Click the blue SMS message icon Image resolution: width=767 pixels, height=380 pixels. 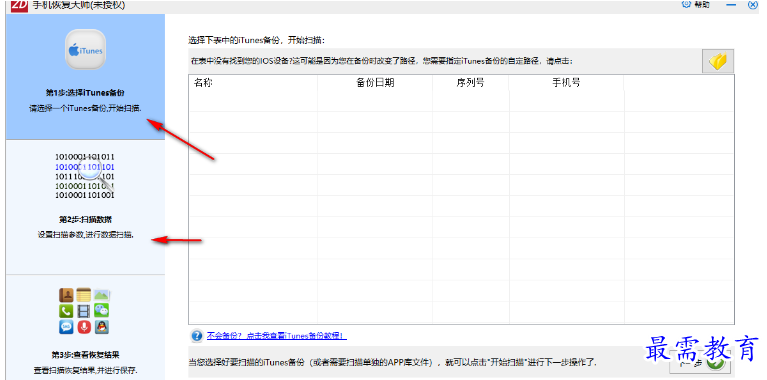coord(66,327)
